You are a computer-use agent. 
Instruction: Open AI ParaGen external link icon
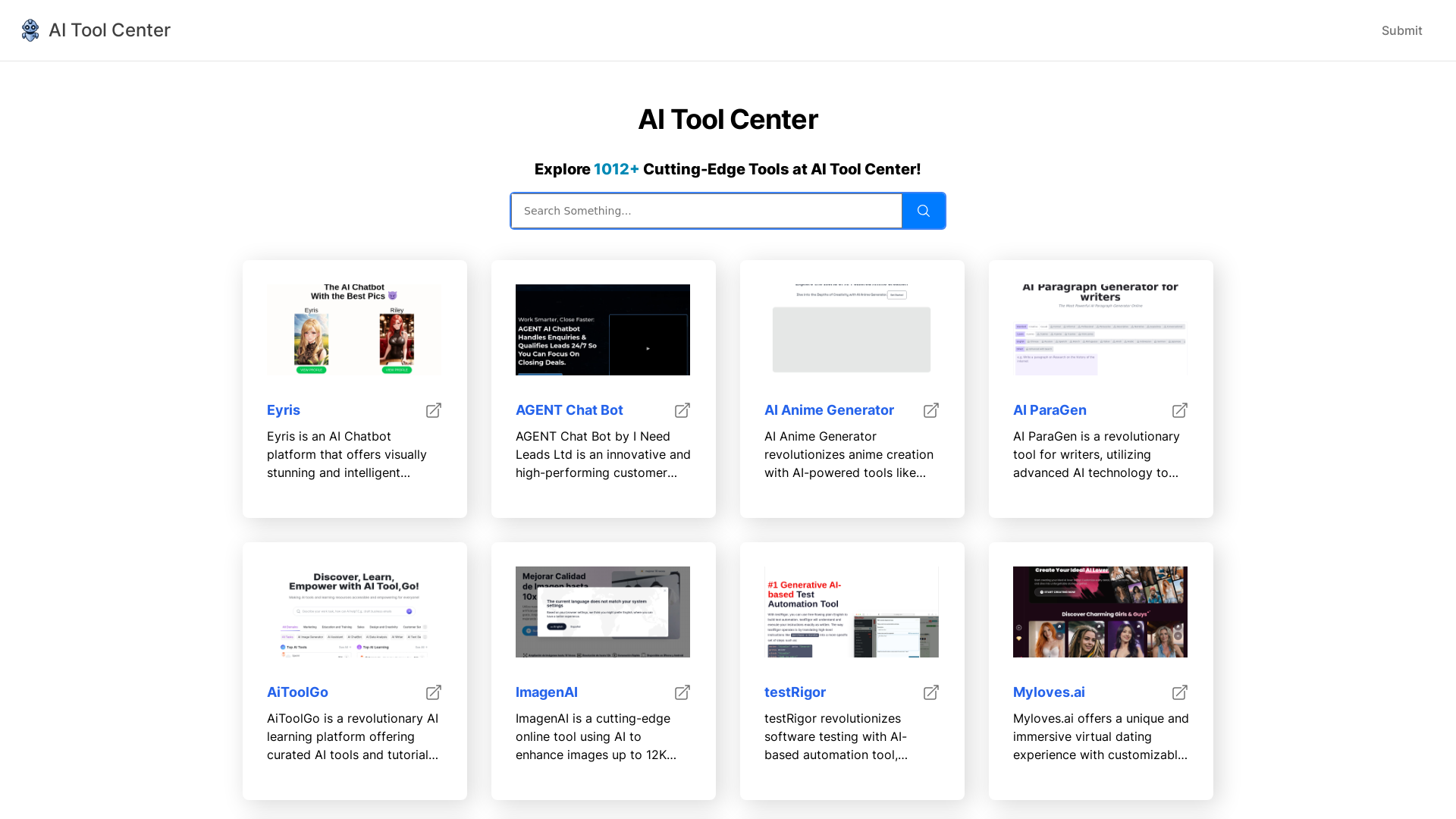coord(1180,410)
